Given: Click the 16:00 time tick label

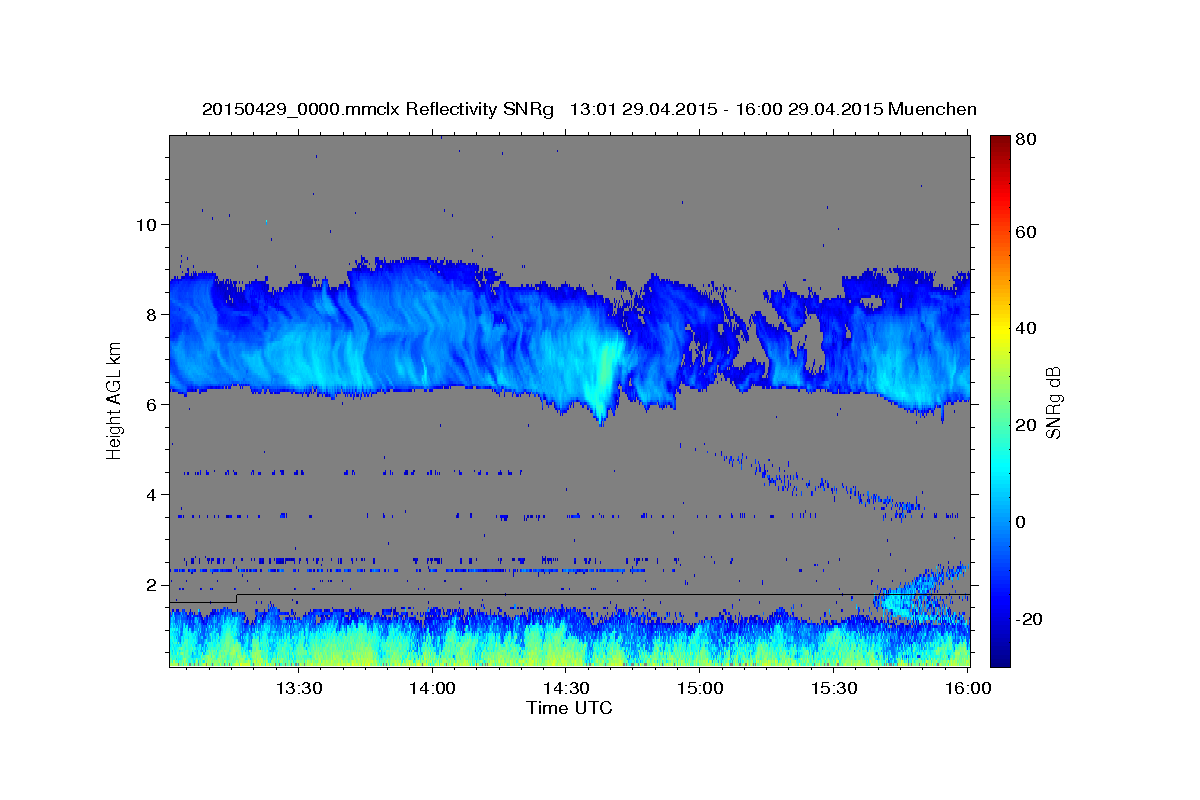Looking at the screenshot, I should click(x=968, y=688).
